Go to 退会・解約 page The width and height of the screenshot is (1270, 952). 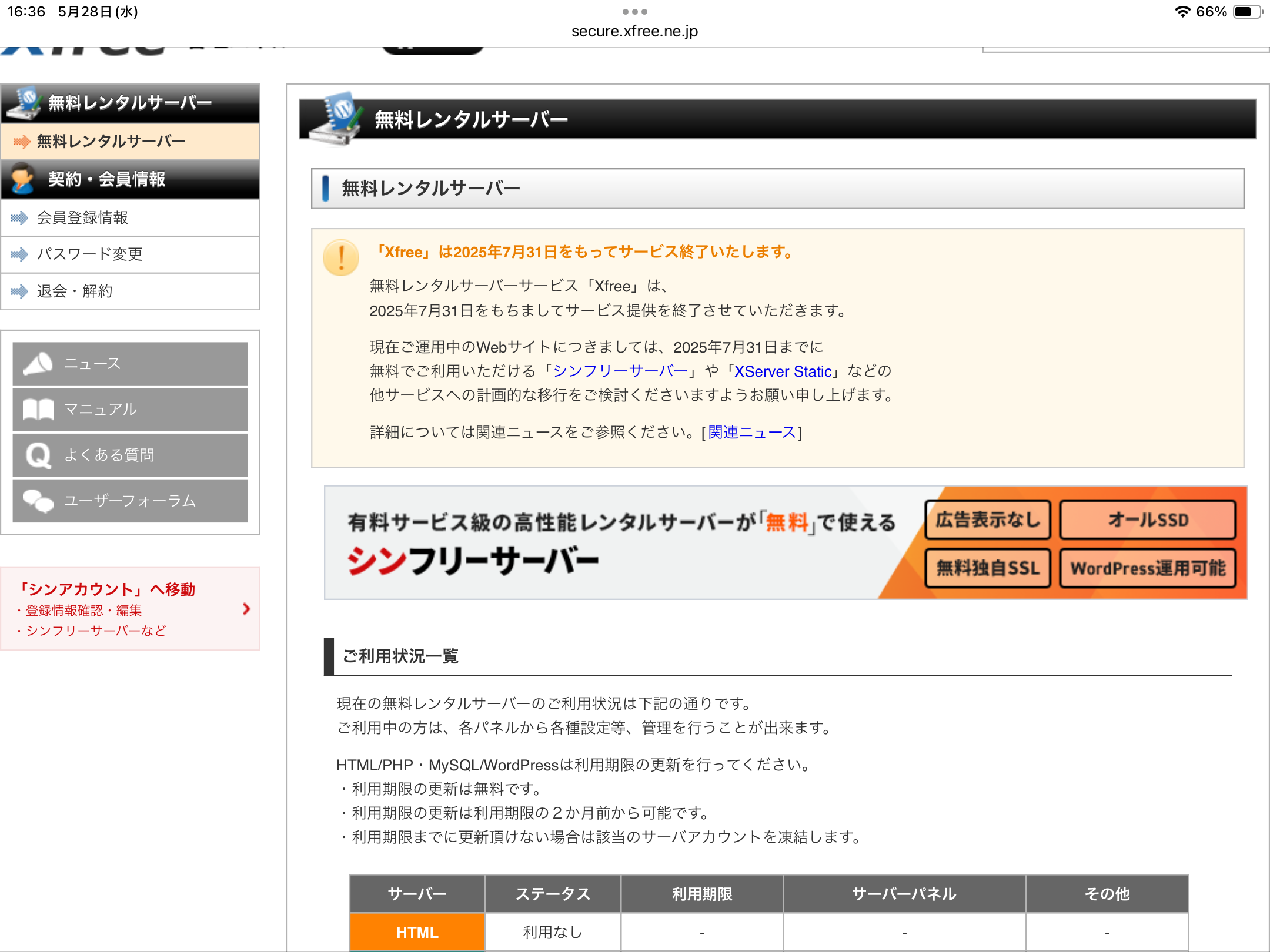[x=130, y=291]
